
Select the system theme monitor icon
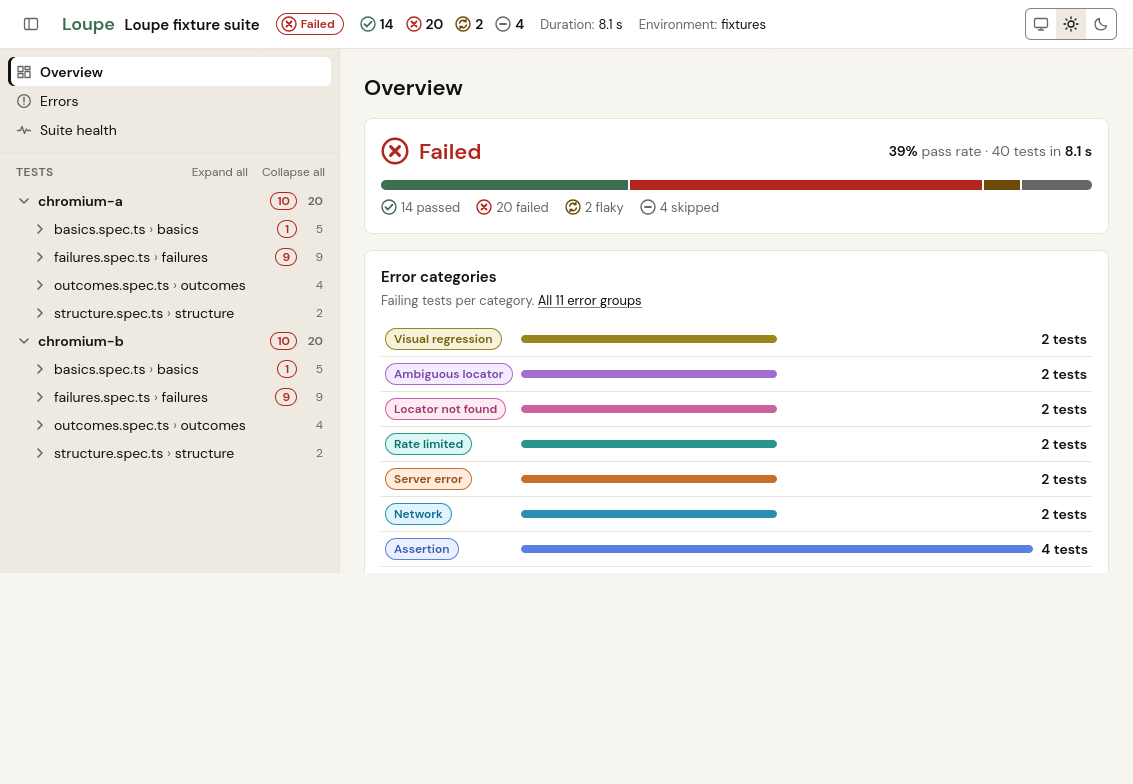(1041, 24)
